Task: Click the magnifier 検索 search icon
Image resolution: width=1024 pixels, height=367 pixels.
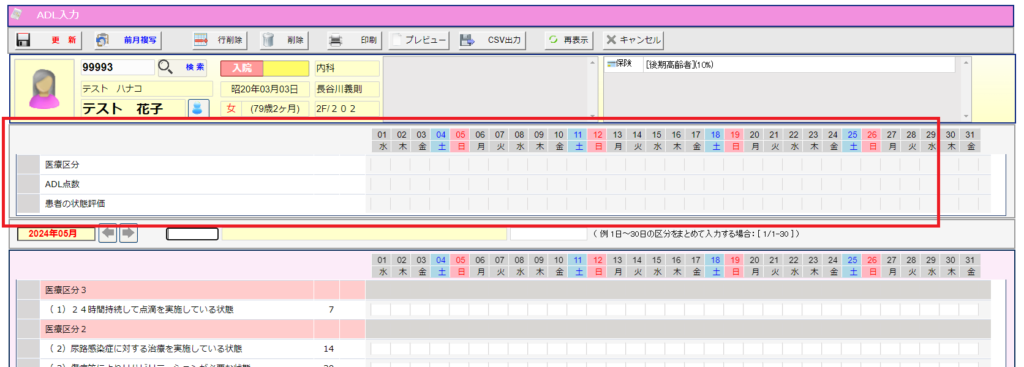Action: [166, 67]
